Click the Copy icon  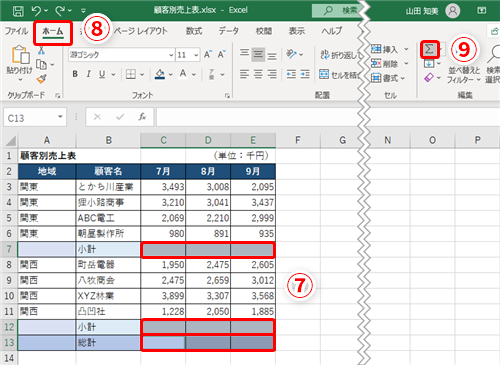pyautogui.click(x=41, y=64)
